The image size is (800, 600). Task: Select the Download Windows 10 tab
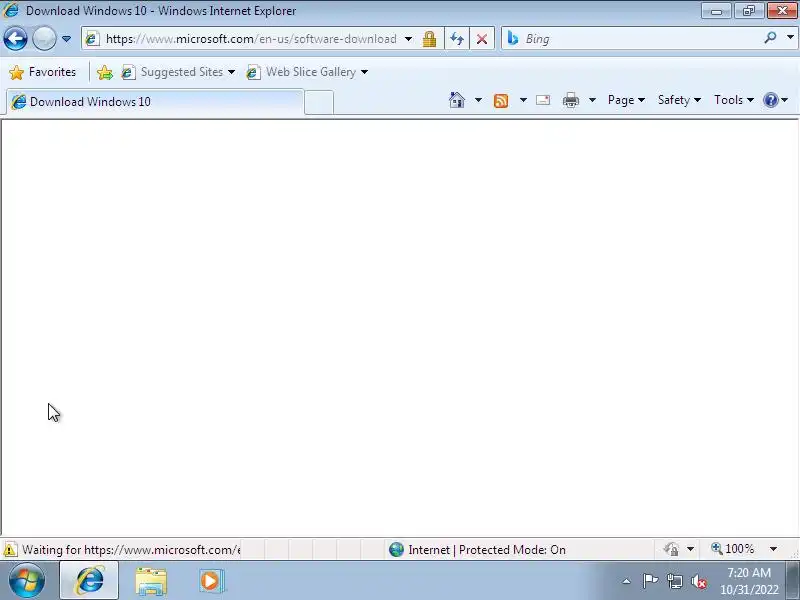point(155,102)
